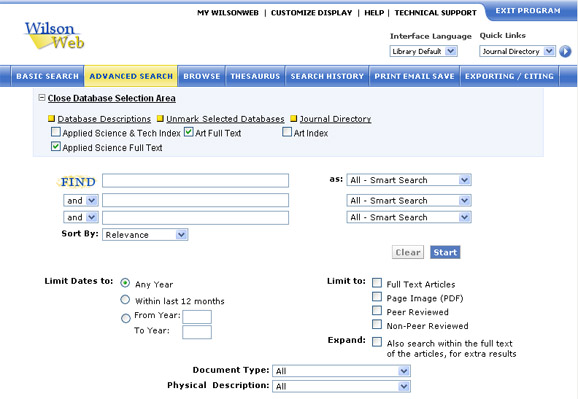Check Applied Science & Tech Index database

(x=56, y=132)
